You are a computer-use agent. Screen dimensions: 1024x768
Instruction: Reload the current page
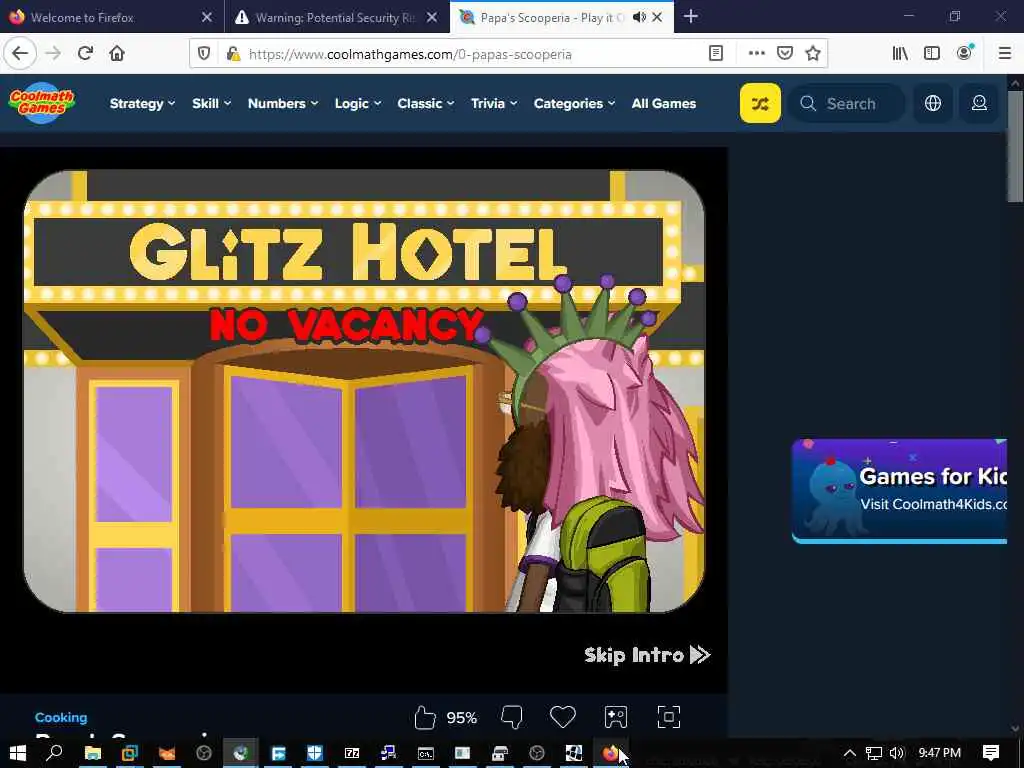coord(85,54)
